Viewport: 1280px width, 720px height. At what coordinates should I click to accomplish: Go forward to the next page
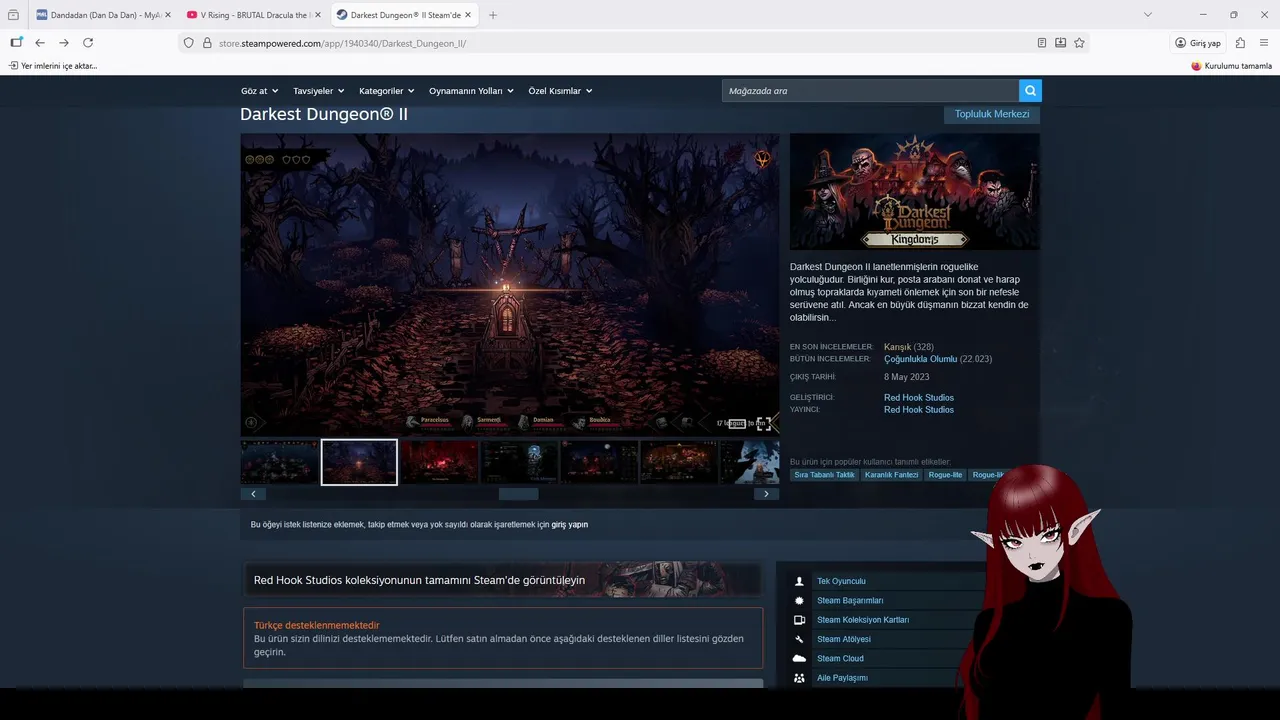click(x=64, y=43)
